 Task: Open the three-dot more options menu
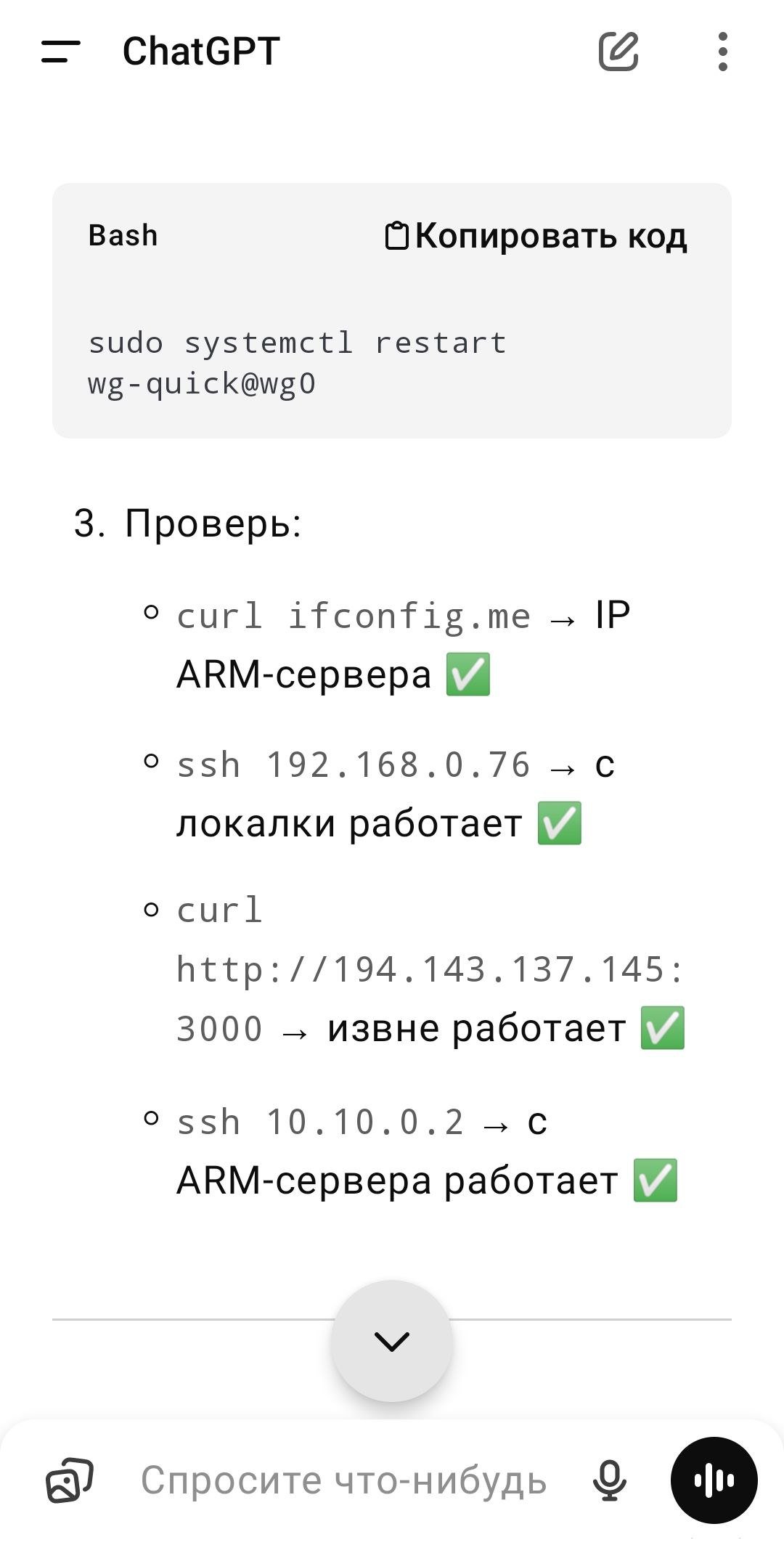[x=722, y=52]
